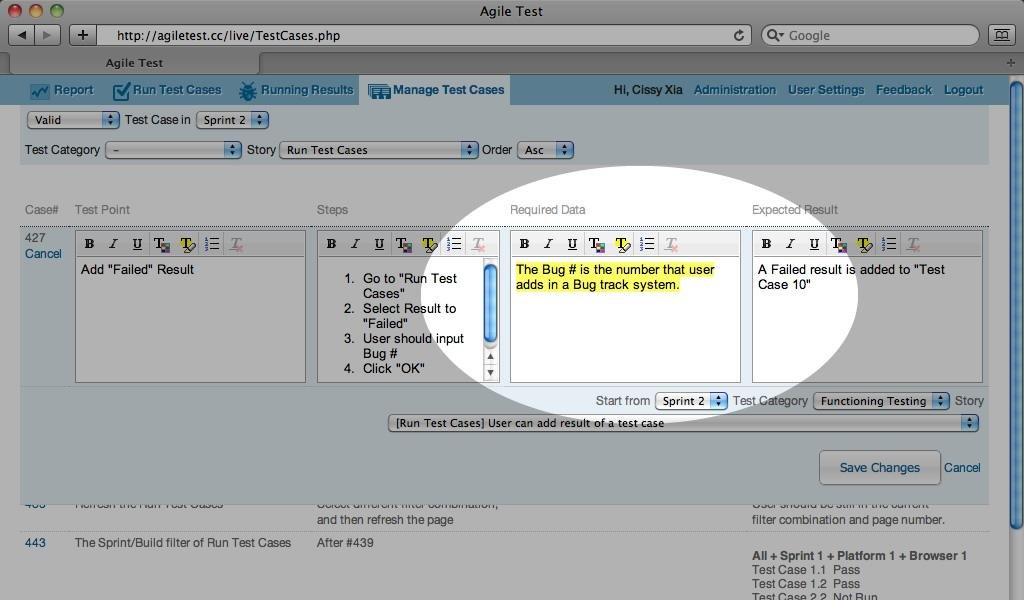Toggle bold in the Expected Result editor
Screen dimensions: 1024x600
(765, 243)
